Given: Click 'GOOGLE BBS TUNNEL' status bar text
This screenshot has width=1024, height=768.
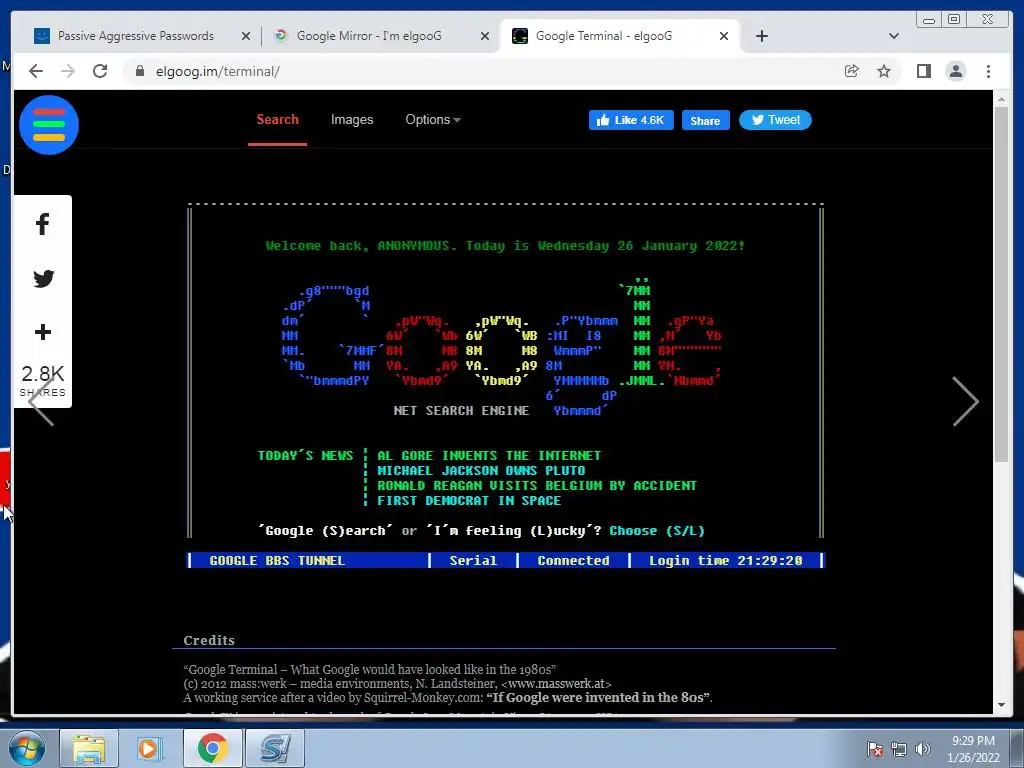Looking at the screenshot, I should (x=277, y=561).
